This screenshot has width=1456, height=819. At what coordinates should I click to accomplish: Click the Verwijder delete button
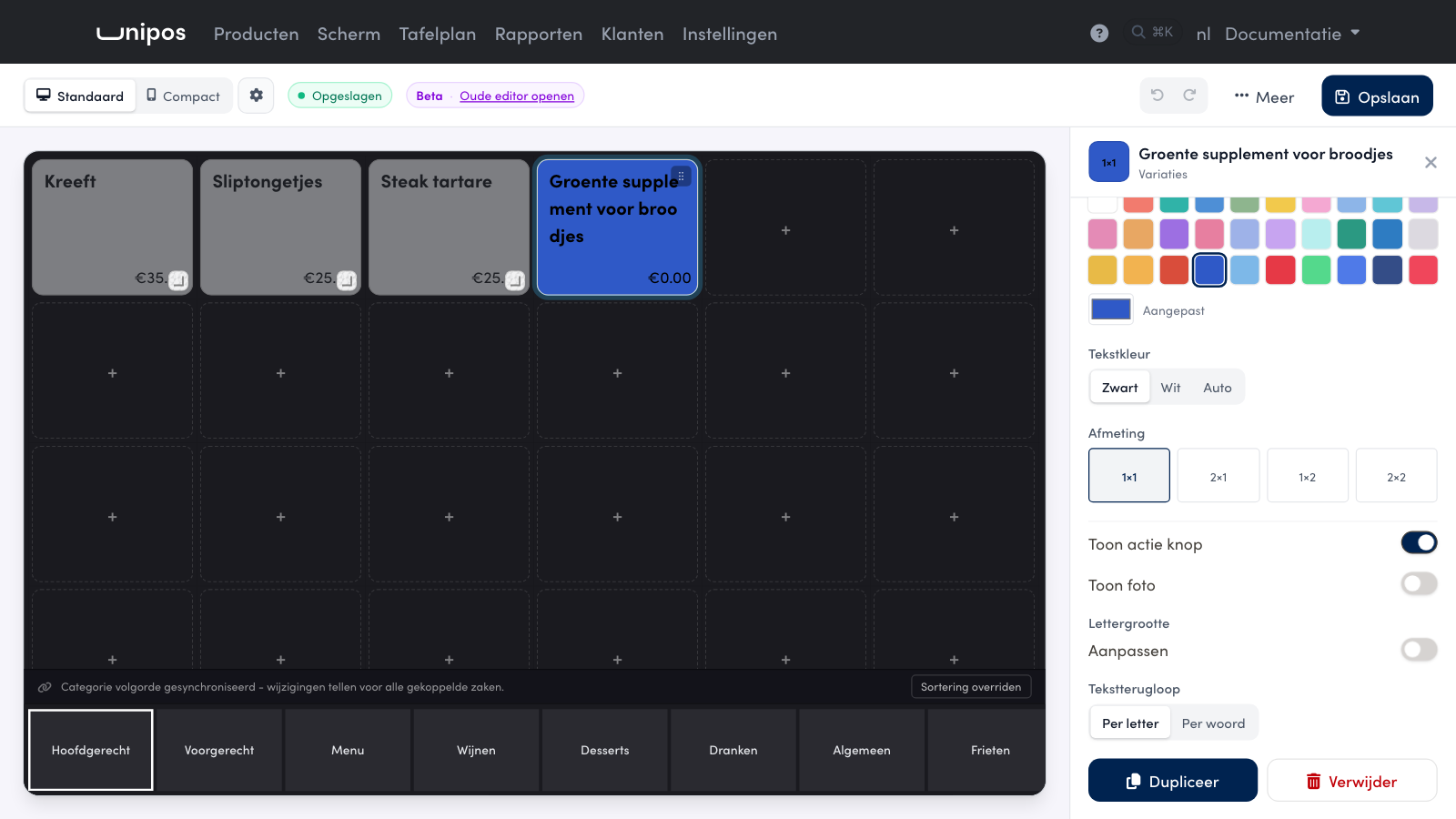point(1351,781)
